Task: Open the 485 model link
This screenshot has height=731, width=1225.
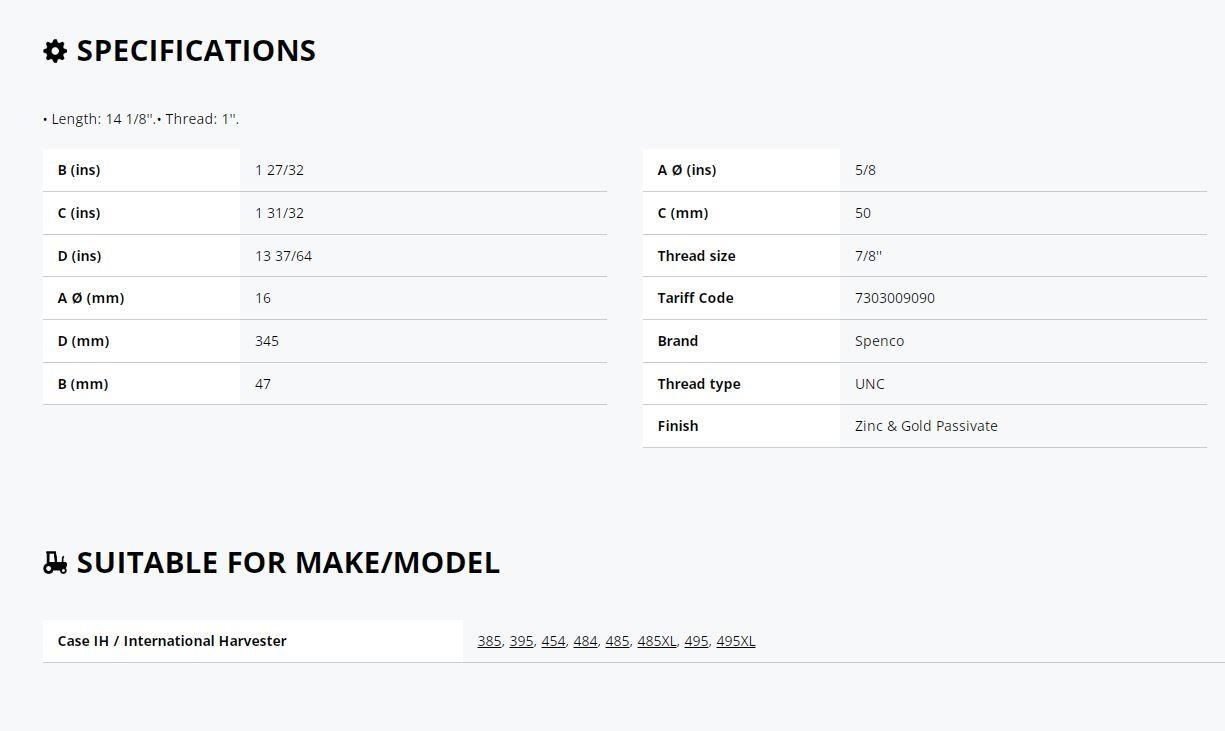Action: [x=617, y=641]
